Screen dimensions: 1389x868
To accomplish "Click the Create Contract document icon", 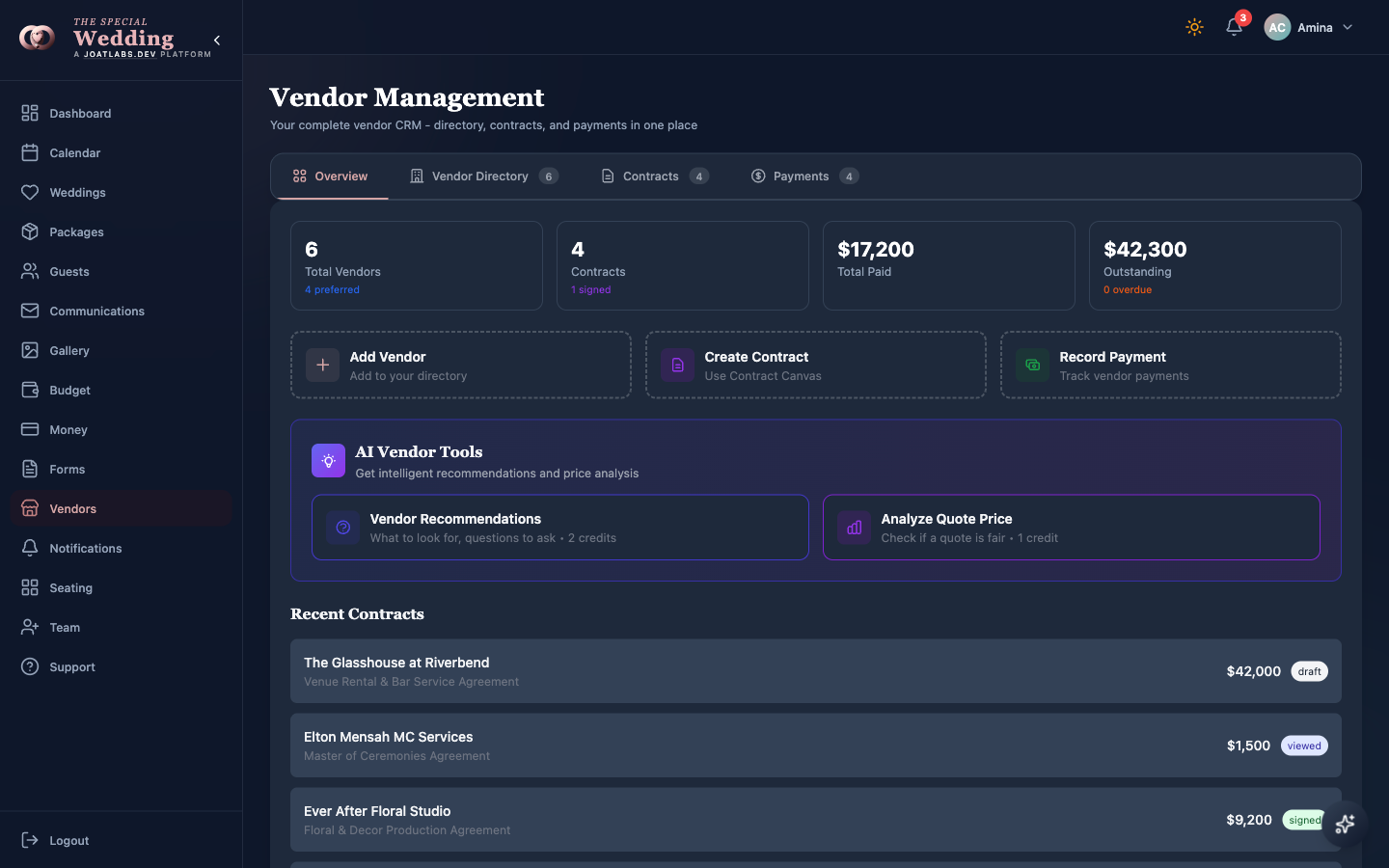I will pyautogui.click(x=677, y=366).
